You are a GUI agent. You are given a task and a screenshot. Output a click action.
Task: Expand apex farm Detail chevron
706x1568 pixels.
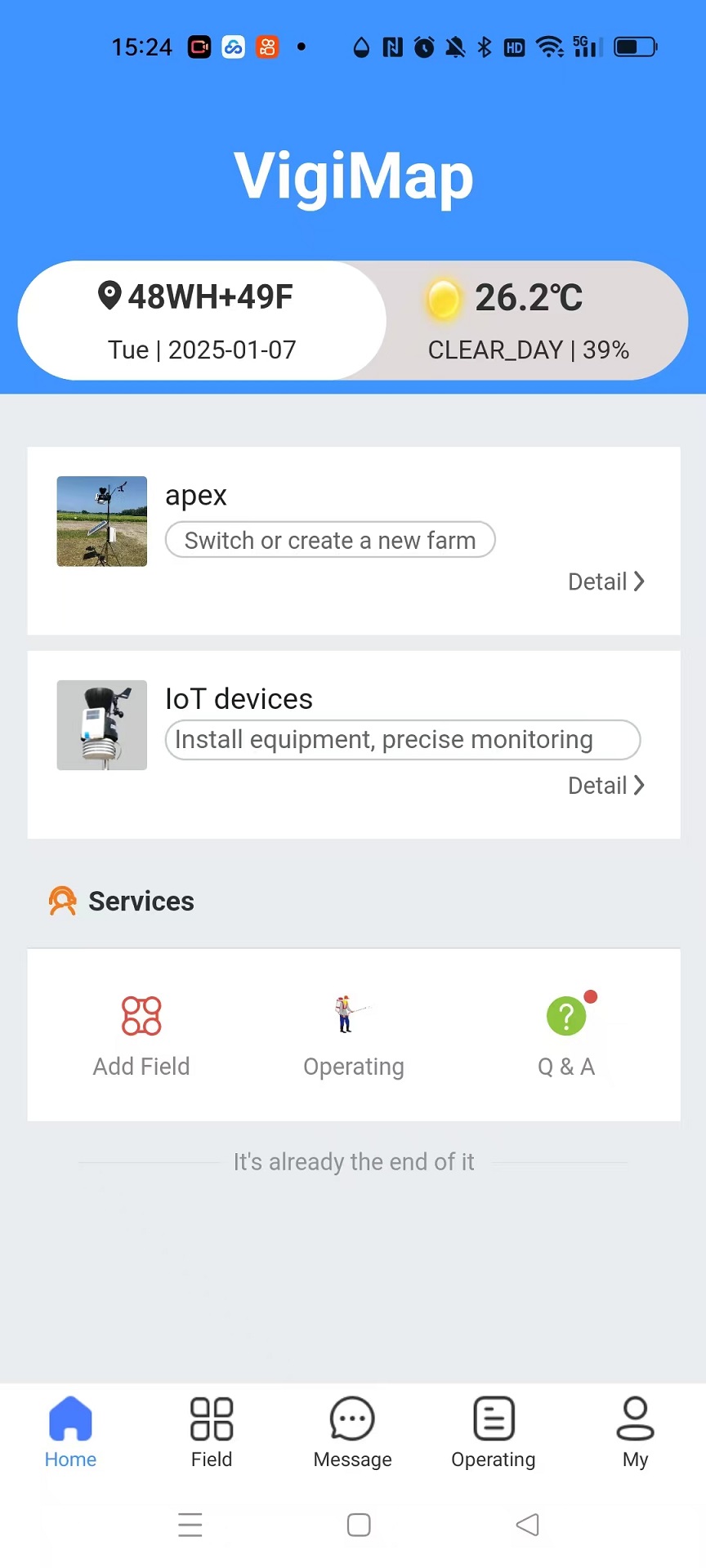click(639, 581)
